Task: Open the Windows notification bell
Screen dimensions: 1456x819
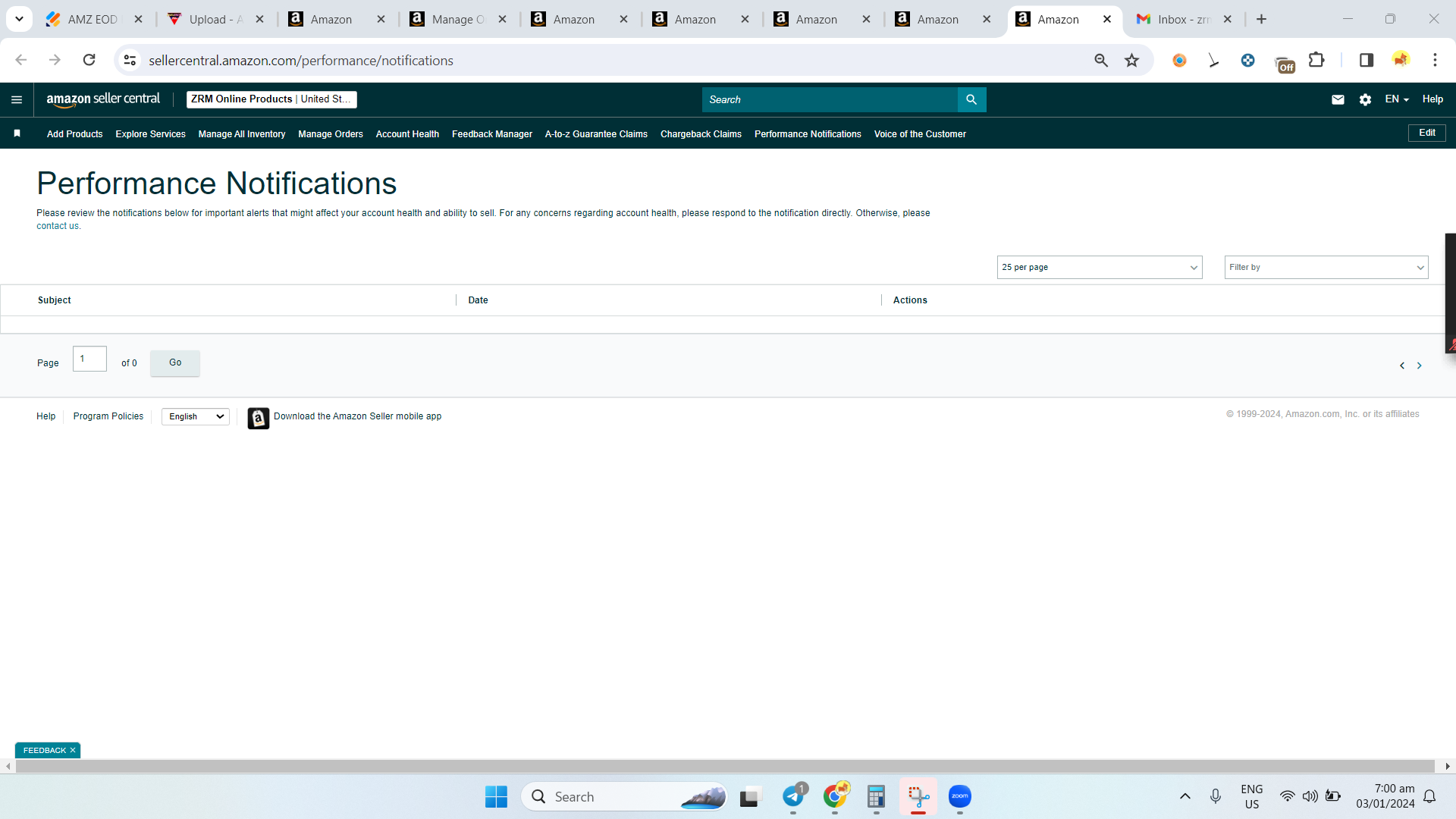Action: pyautogui.click(x=1429, y=796)
